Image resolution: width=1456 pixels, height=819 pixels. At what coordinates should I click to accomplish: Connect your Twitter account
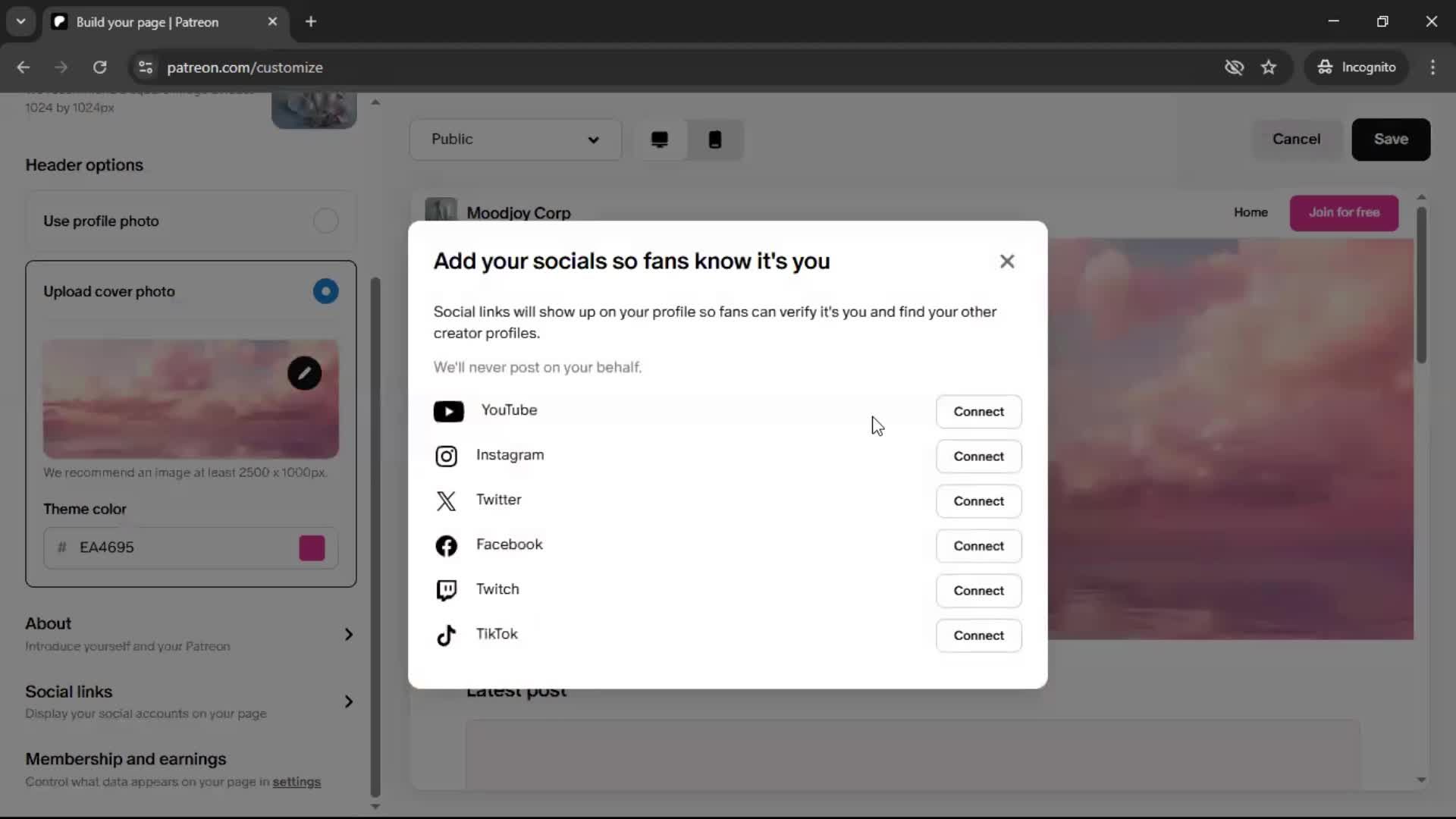coord(978,500)
